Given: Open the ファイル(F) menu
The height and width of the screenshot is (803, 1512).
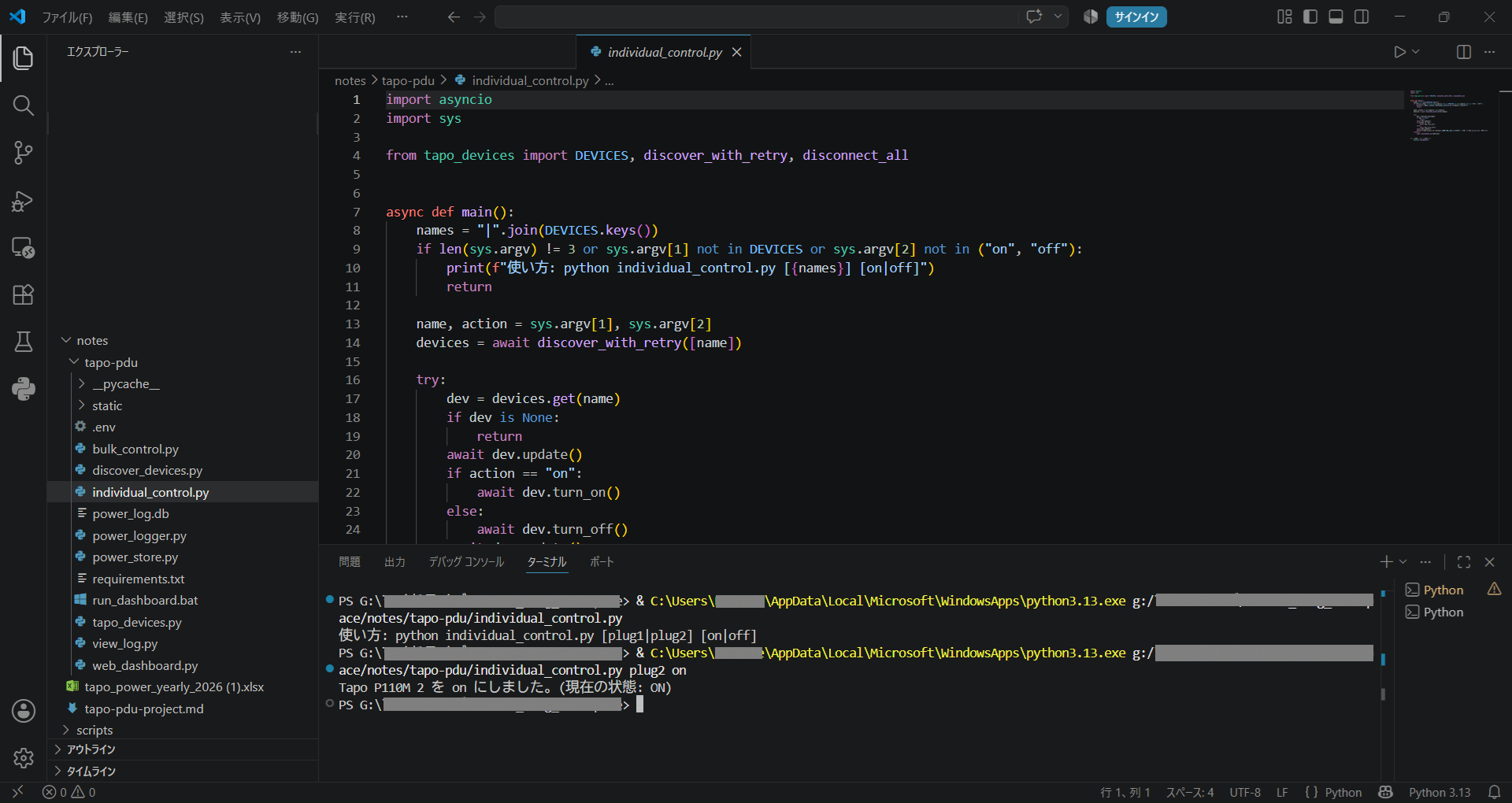Looking at the screenshot, I should [x=67, y=17].
